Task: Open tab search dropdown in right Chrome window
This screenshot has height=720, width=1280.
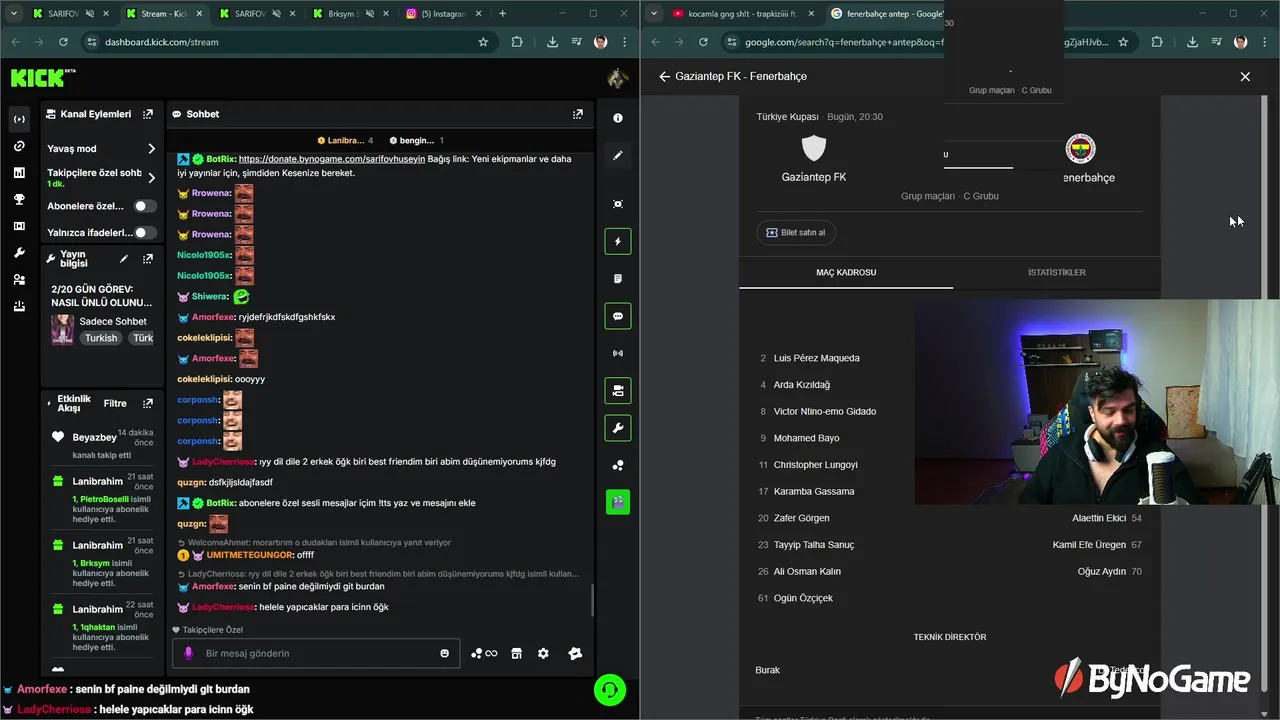Action: (x=654, y=14)
